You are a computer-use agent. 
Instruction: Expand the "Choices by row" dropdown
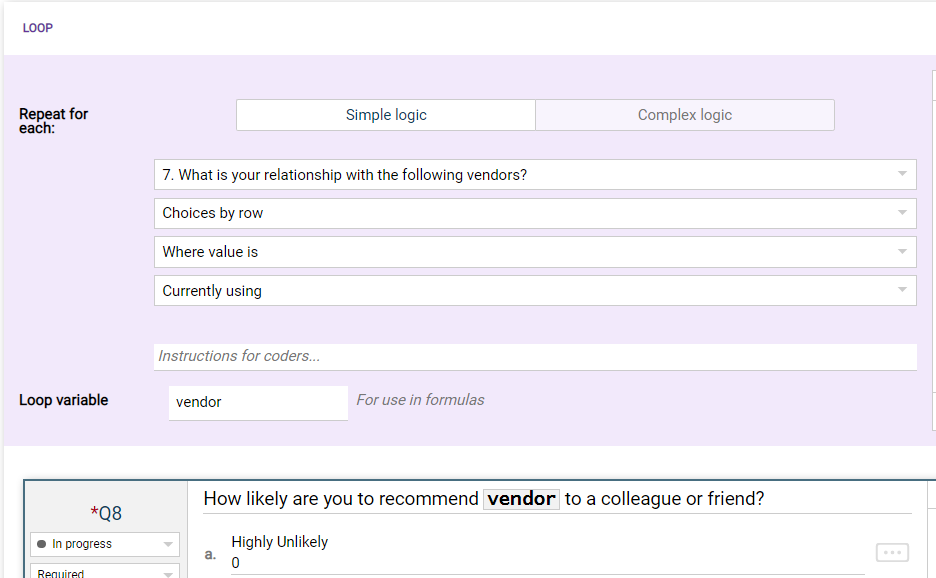click(x=535, y=213)
